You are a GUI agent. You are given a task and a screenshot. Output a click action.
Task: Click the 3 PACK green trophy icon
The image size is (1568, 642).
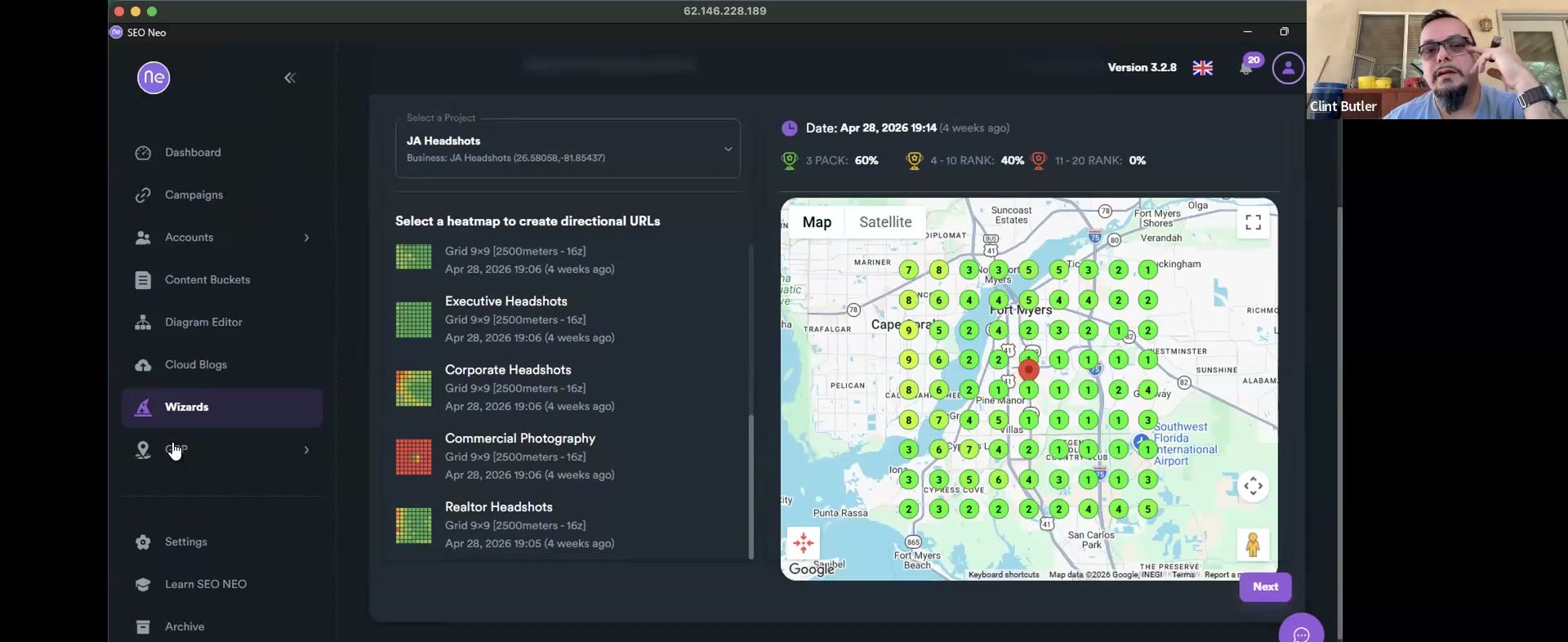click(790, 161)
